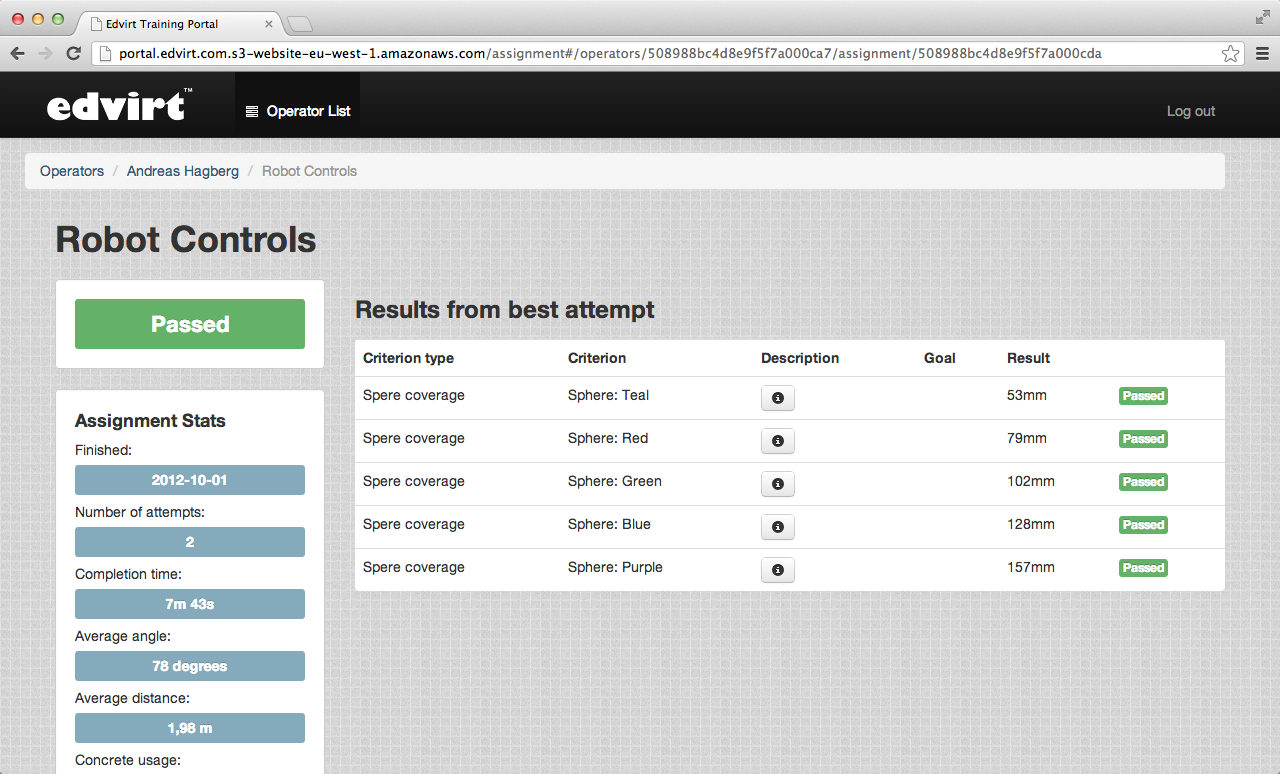Image resolution: width=1280 pixels, height=774 pixels.
Task: Open info description for Sphere: Green
Action: click(778, 484)
